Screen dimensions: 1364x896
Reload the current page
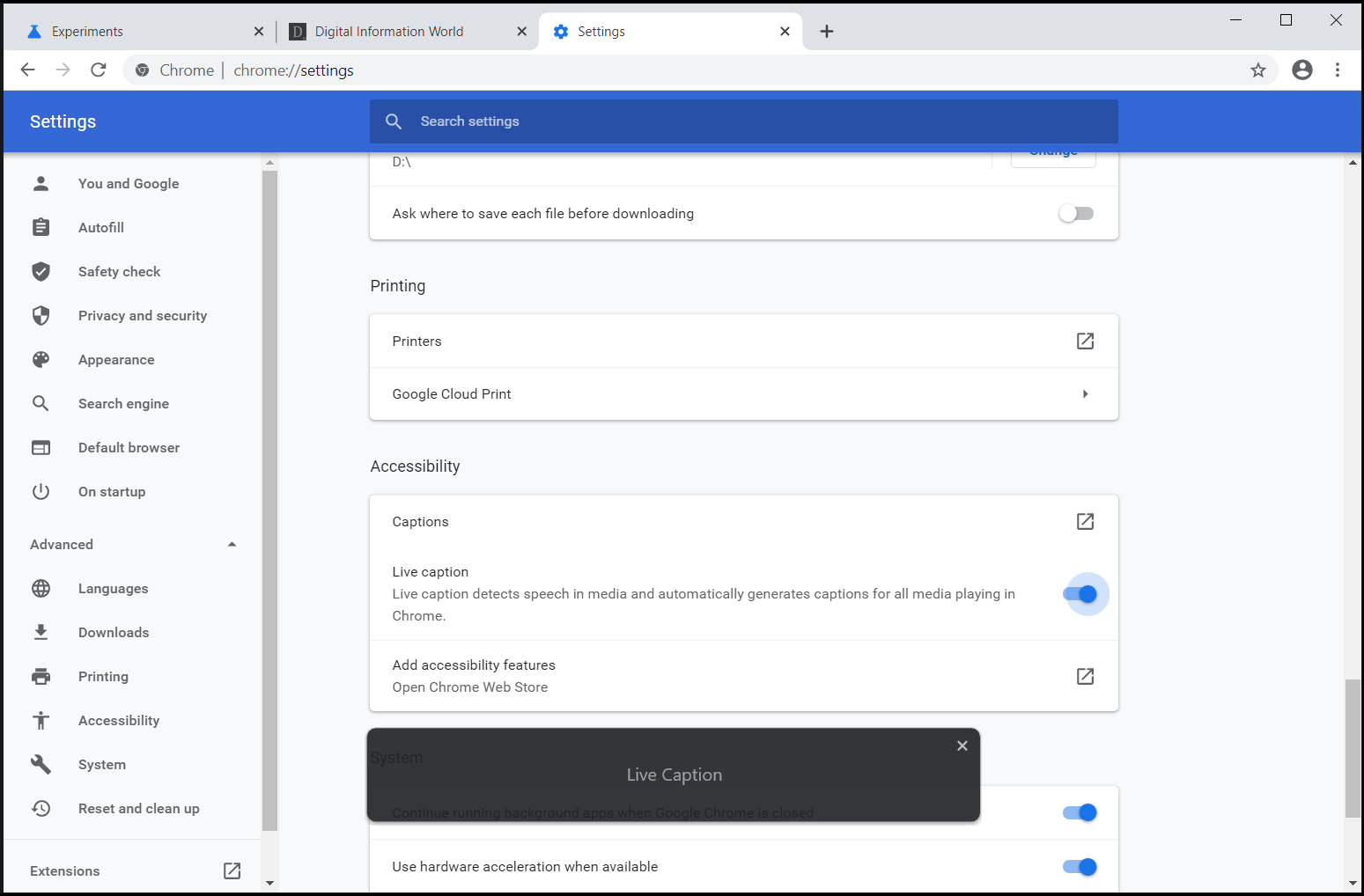(99, 70)
